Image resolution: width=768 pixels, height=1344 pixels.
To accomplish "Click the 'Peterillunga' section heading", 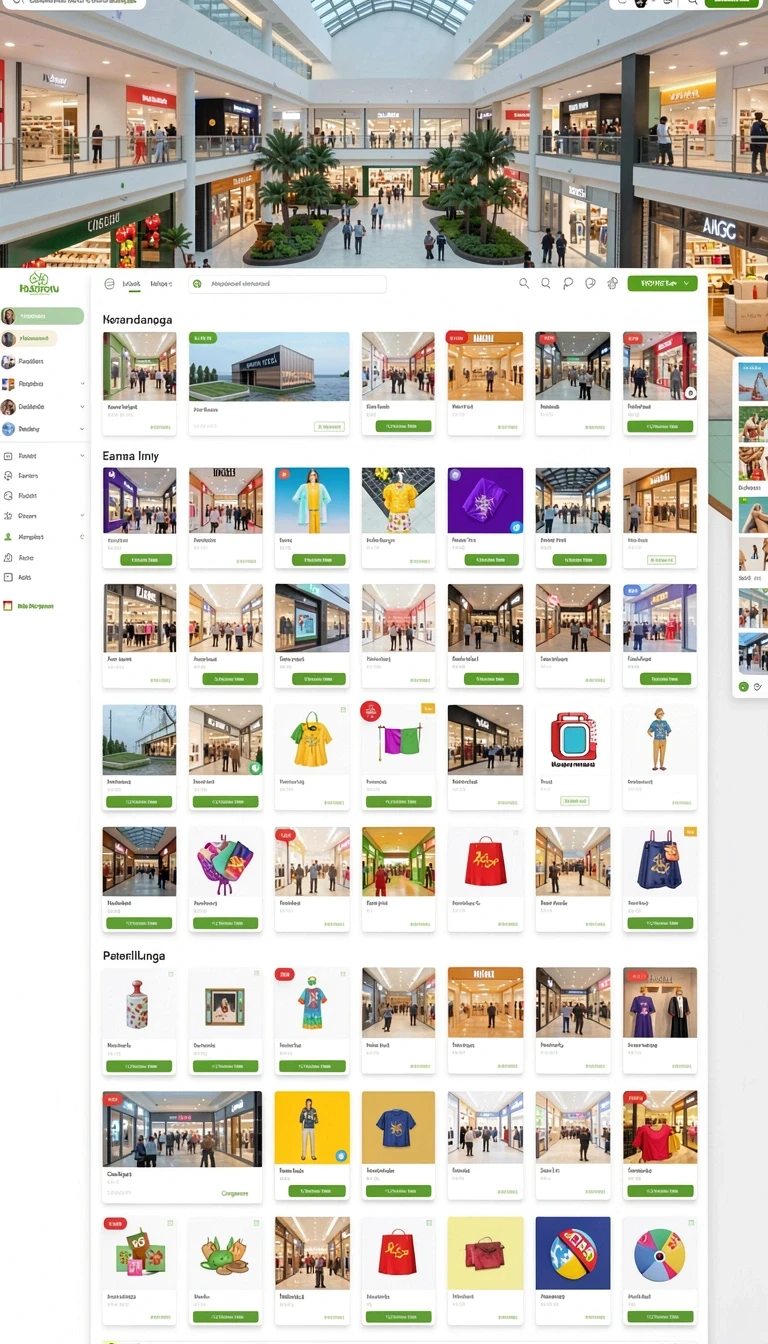I will 134,955.
